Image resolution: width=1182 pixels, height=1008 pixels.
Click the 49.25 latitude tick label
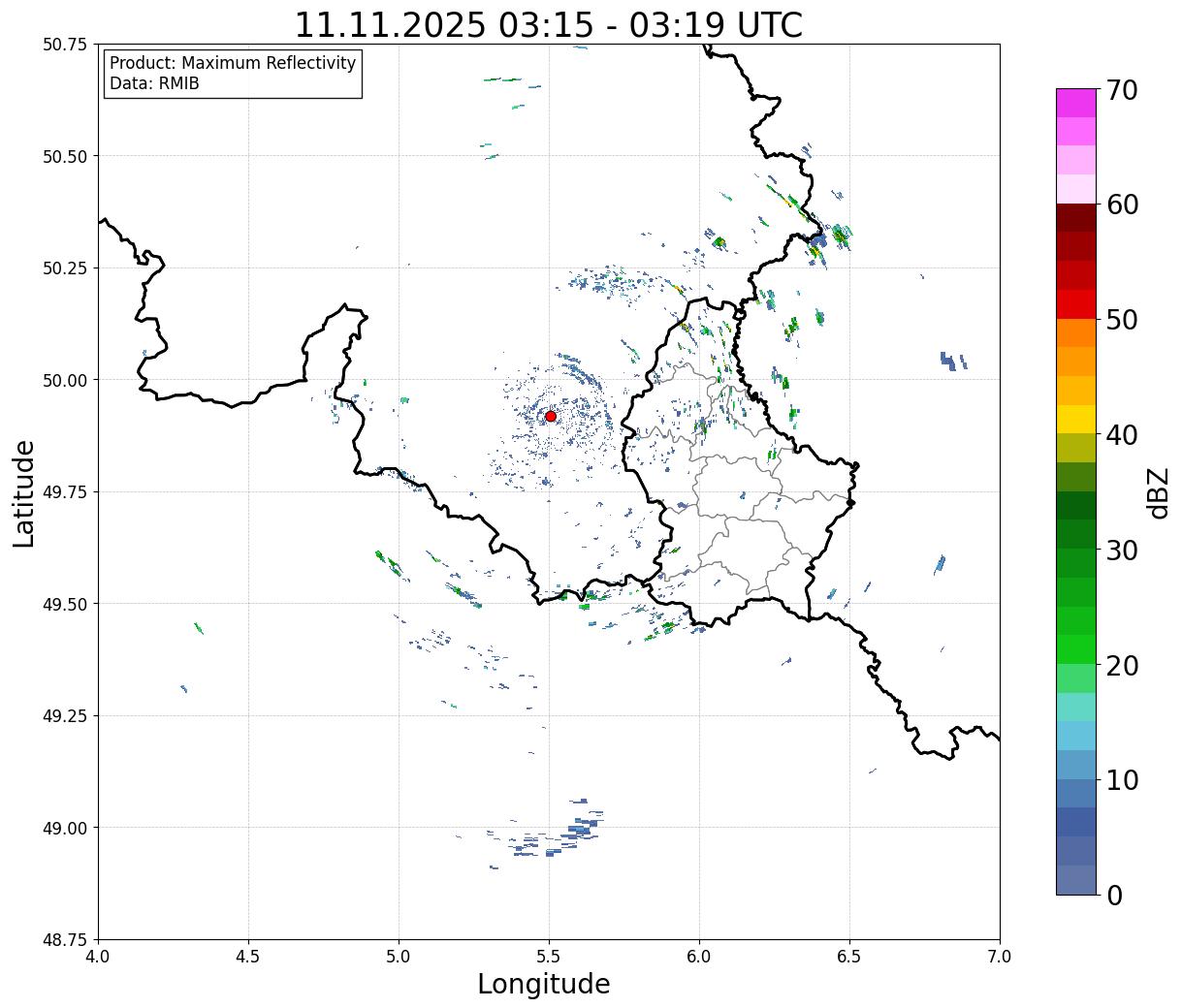coord(64,716)
